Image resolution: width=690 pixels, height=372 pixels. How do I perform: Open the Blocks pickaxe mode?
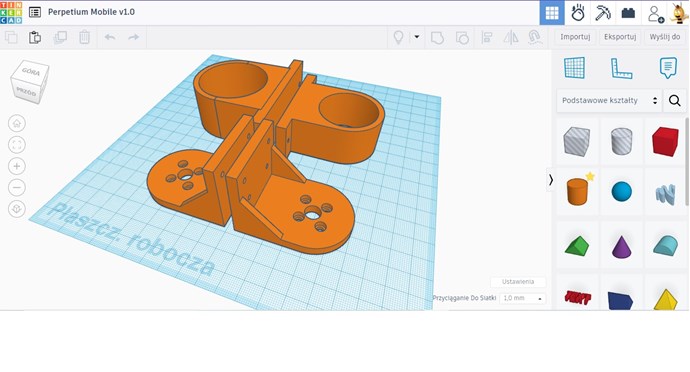[x=602, y=13]
